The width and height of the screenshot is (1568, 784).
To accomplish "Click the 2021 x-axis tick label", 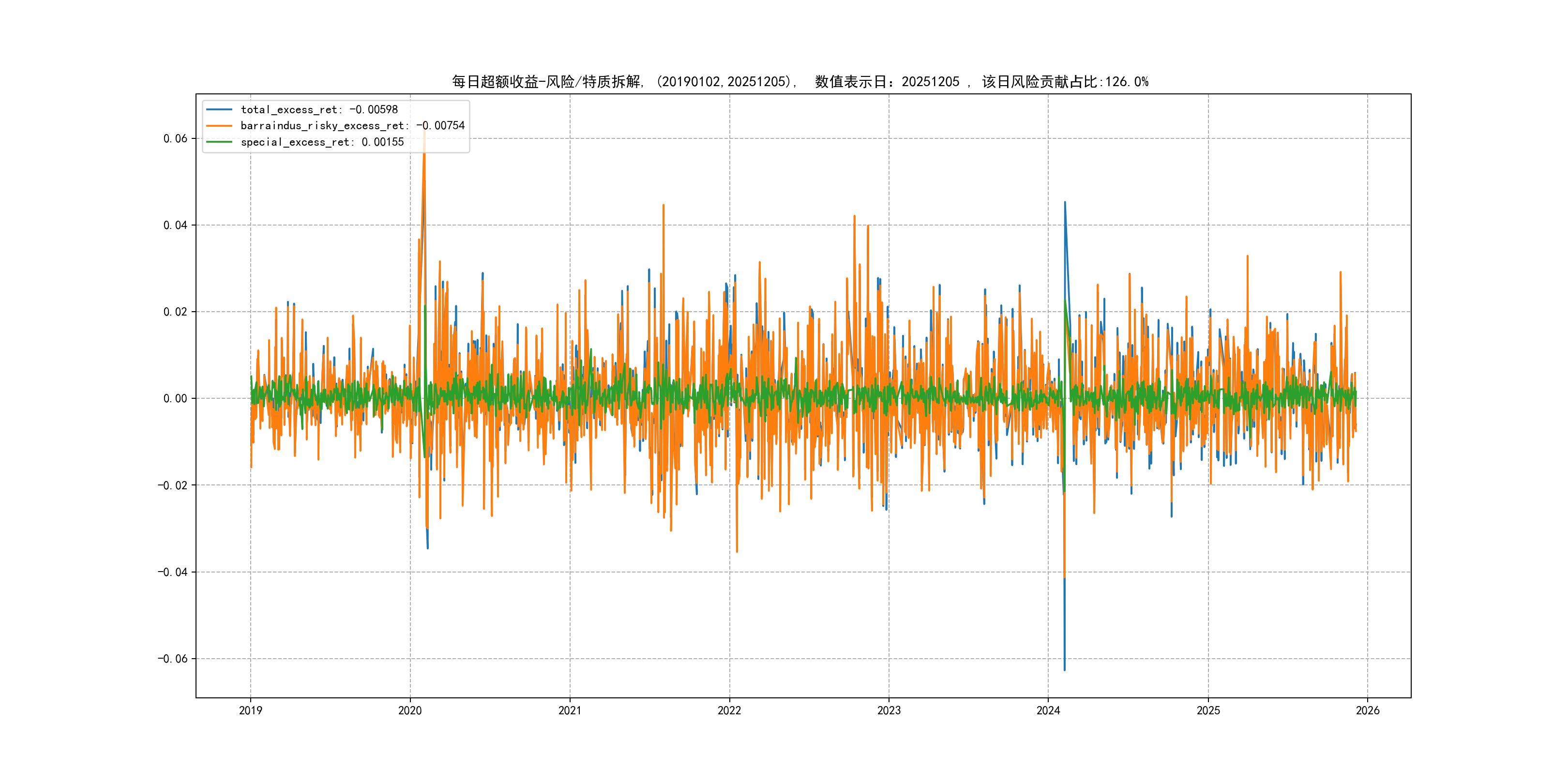I will (570, 710).
